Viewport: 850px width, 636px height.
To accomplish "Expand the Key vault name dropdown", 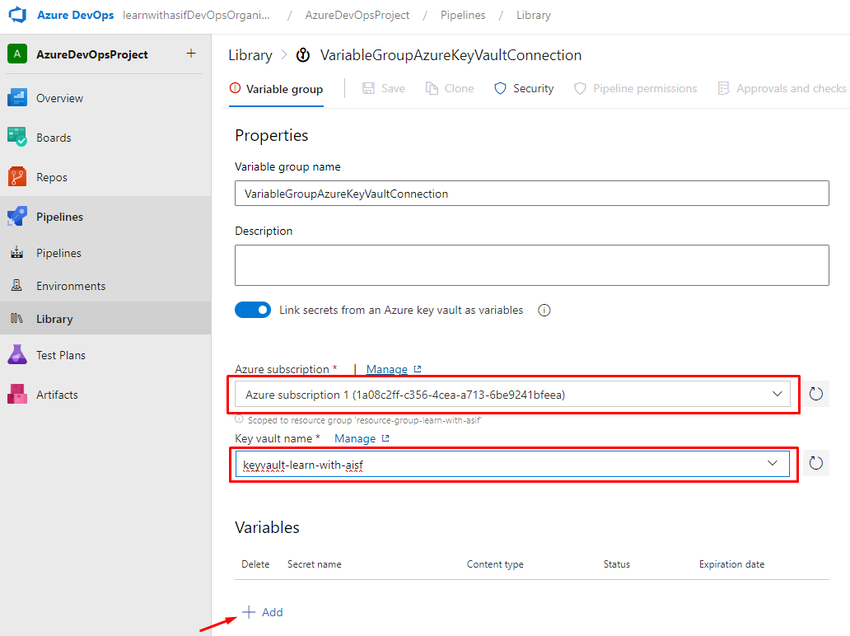I will point(771,463).
